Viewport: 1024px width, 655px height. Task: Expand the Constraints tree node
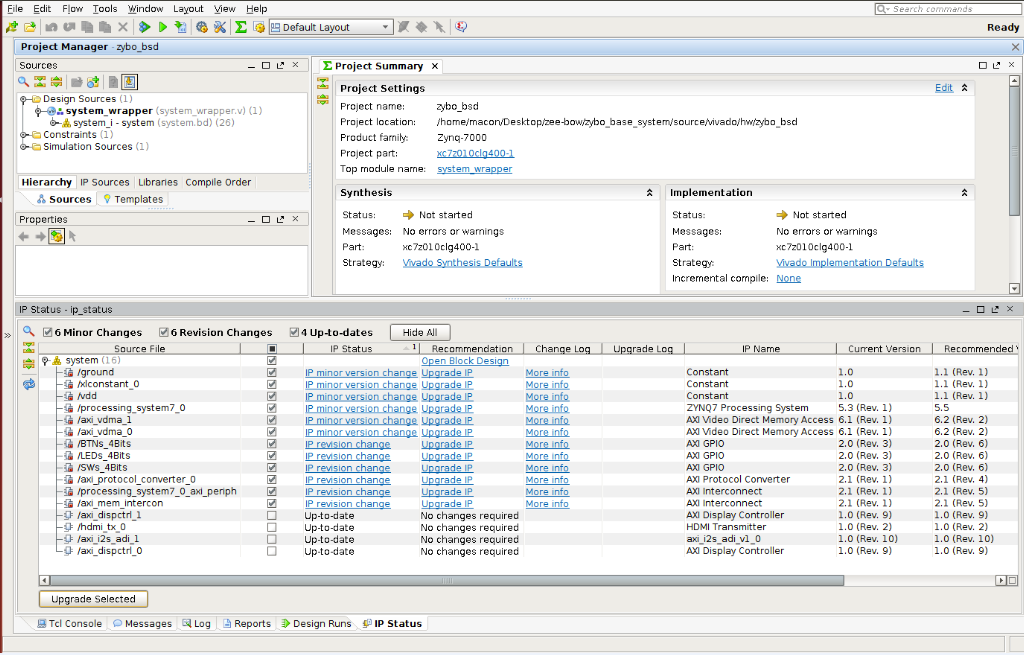[x=24, y=135]
